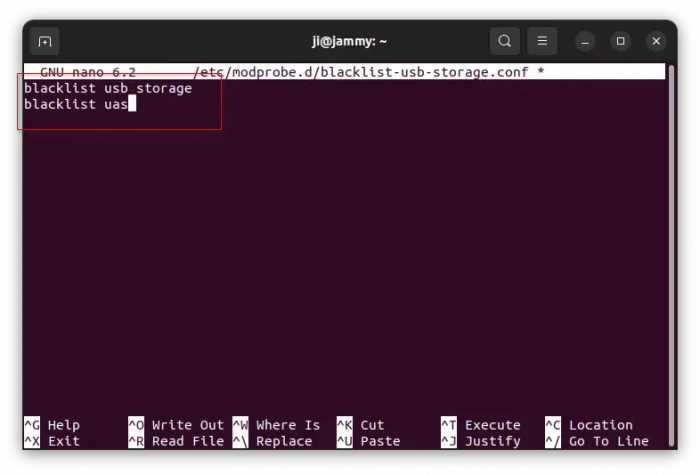700x475 pixels.
Task: Minimize the terminal window
Action: (586, 41)
